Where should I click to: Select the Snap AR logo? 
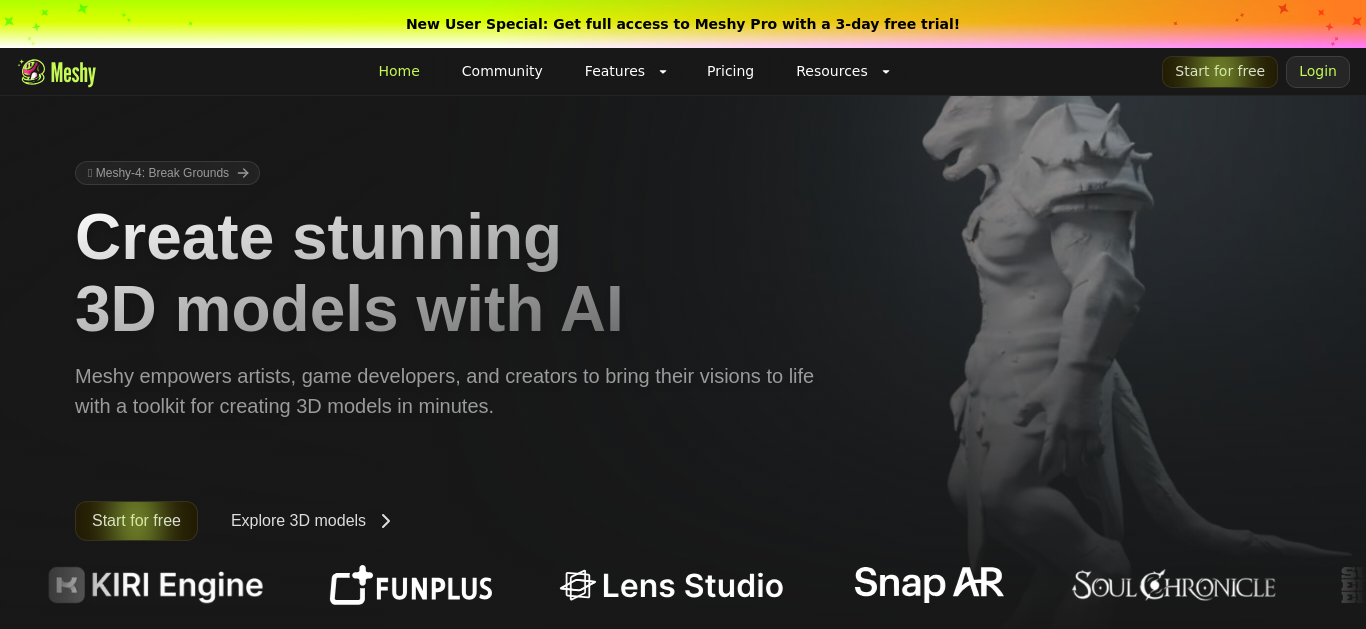[x=929, y=583]
